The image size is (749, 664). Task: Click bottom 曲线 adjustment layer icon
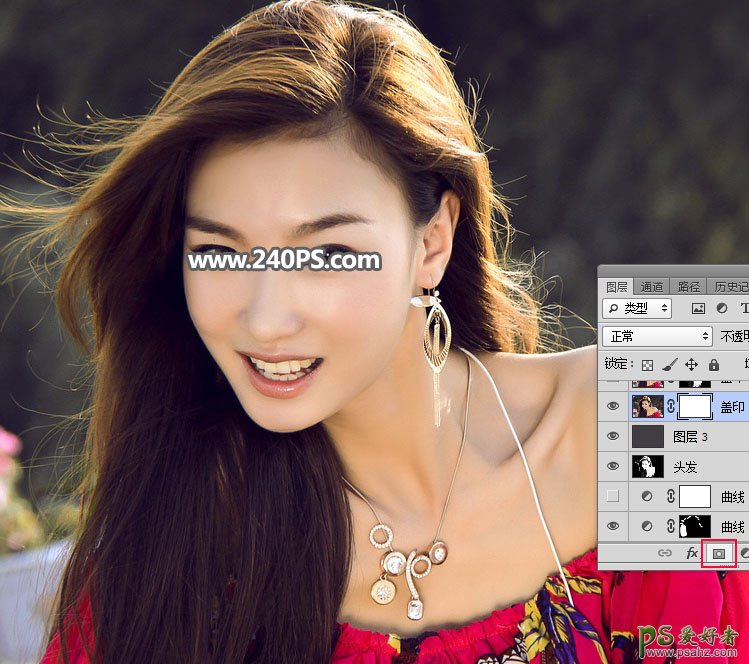[647, 526]
